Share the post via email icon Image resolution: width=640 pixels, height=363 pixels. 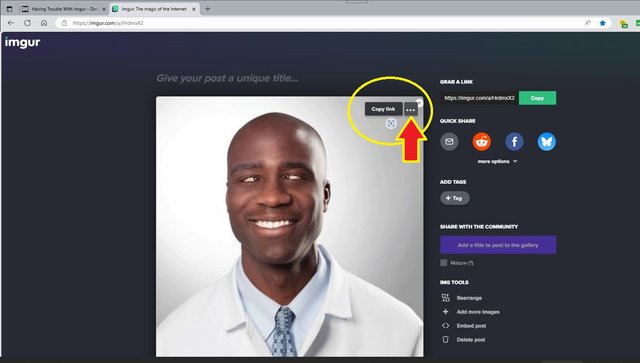coord(449,142)
